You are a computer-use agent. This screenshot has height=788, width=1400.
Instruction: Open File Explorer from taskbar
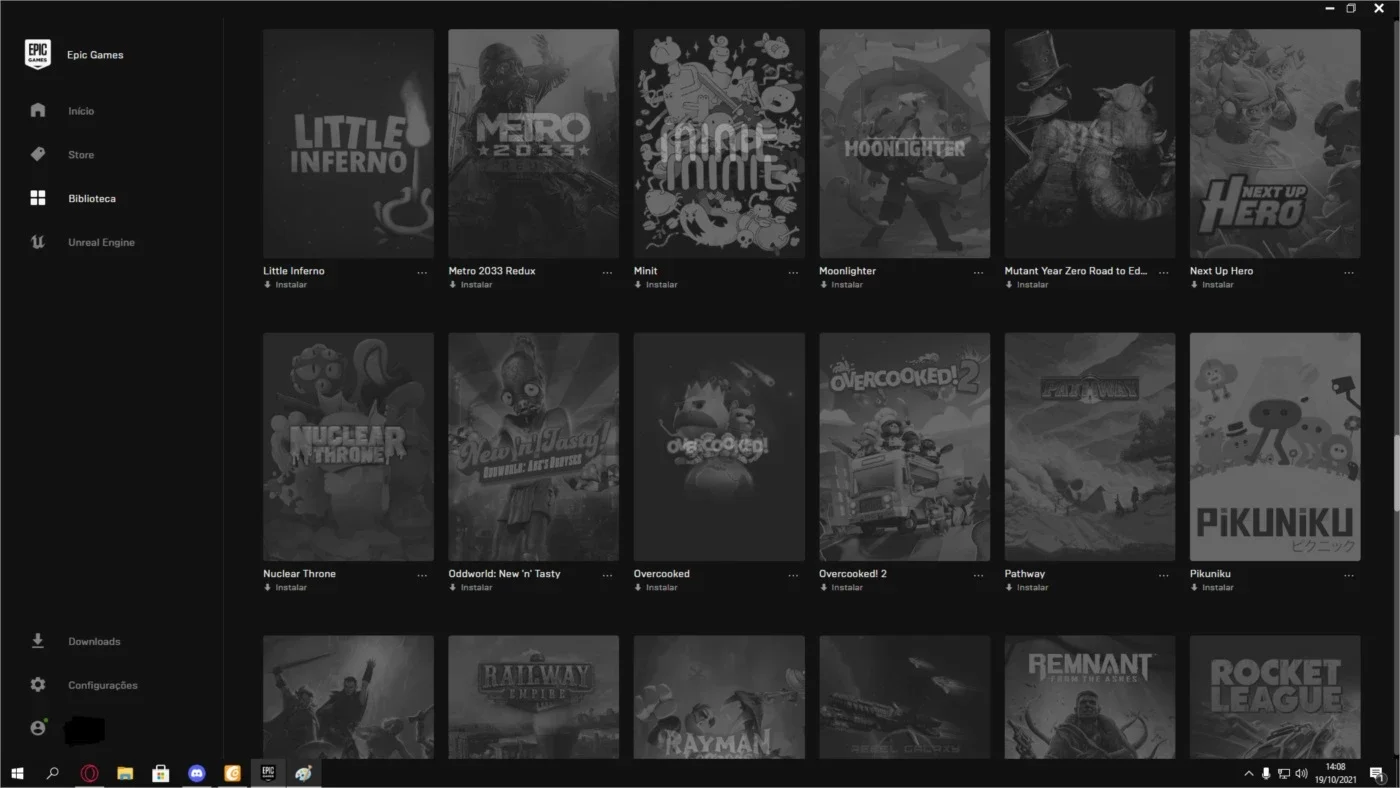pyautogui.click(x=125, y=773)
